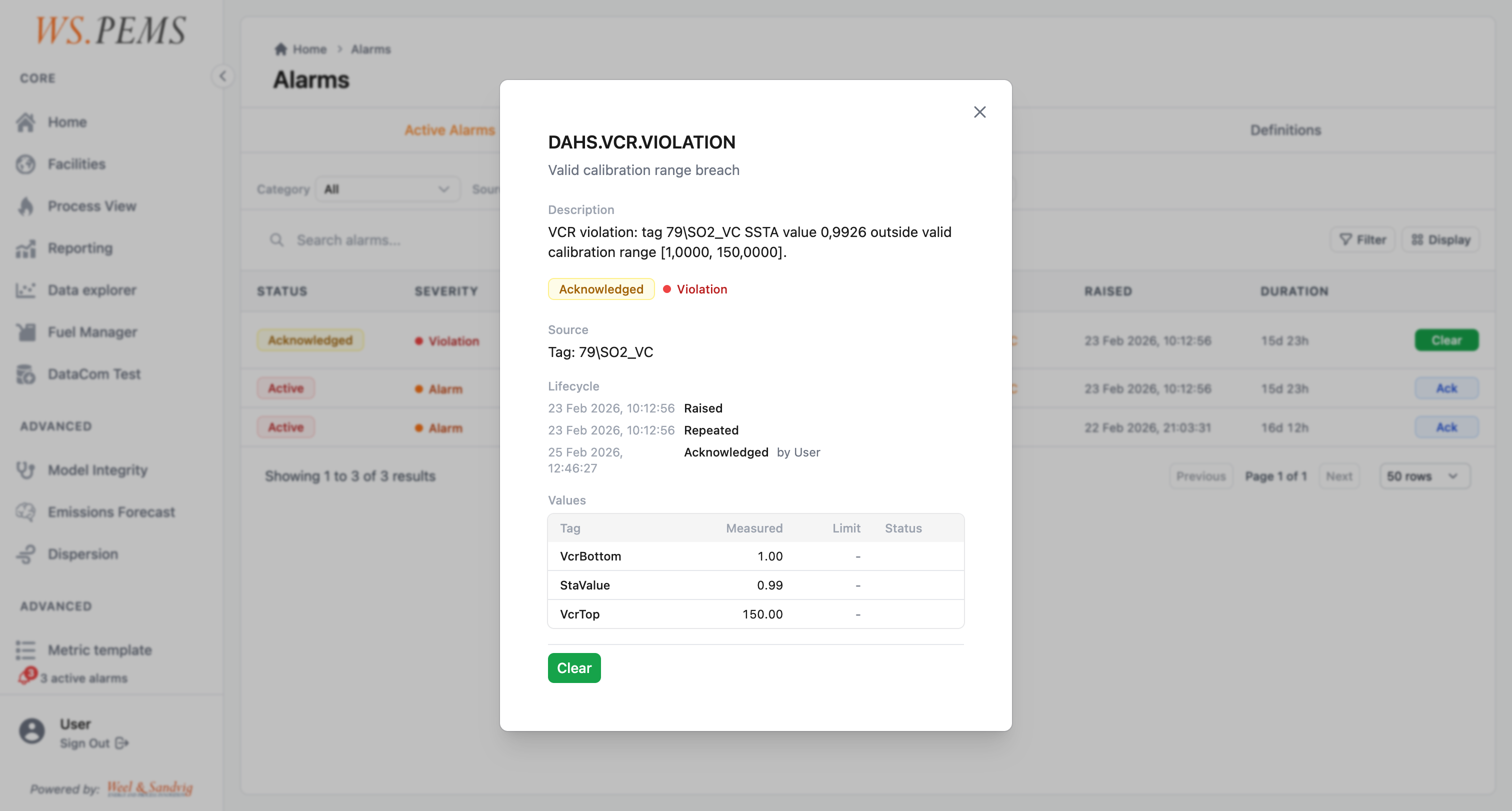
Task: Click the Sign Out link
Action: click(x=94, y=743)
